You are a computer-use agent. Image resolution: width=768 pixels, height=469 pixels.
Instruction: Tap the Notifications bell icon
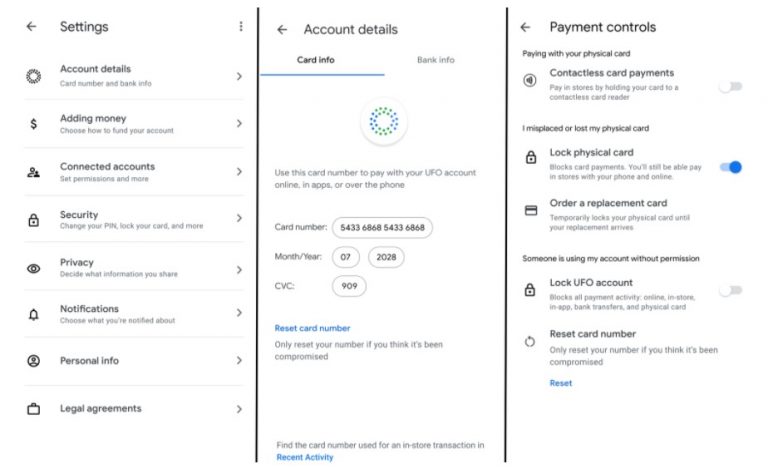34,314
